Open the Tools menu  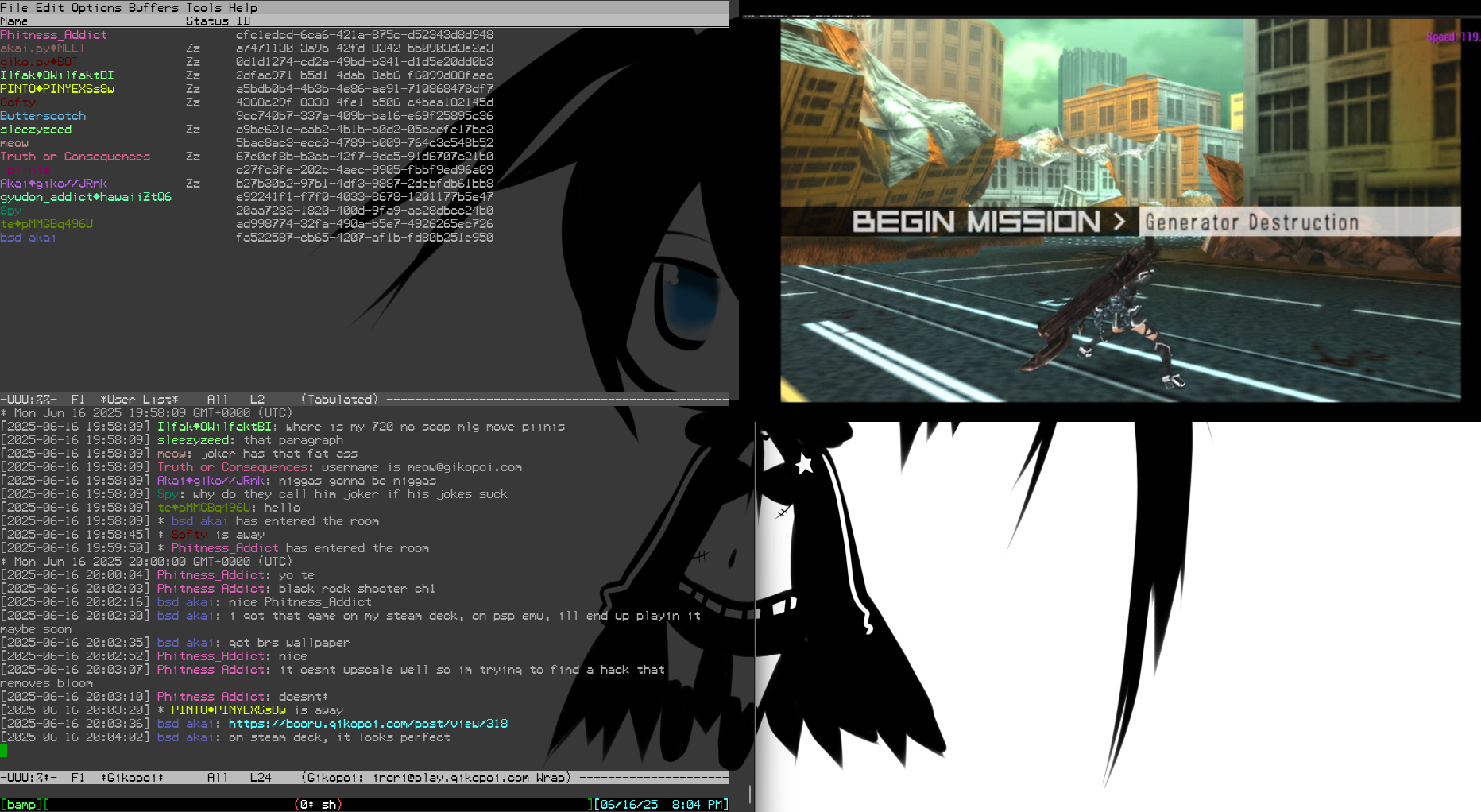(x=203, y=7)
